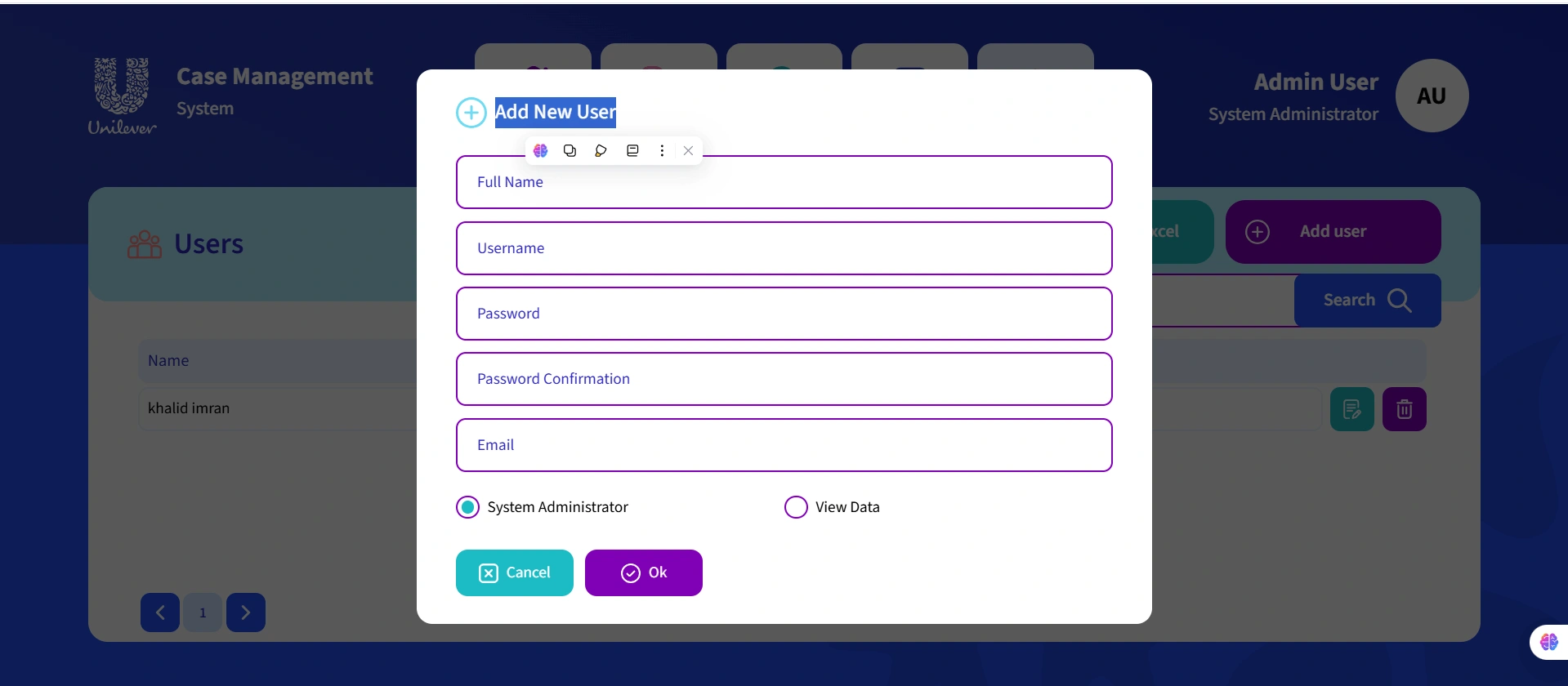Select the System Administrator radio button
Image resolution: width=1568 pixels, height=686 pixels.
tap(467, 506)
